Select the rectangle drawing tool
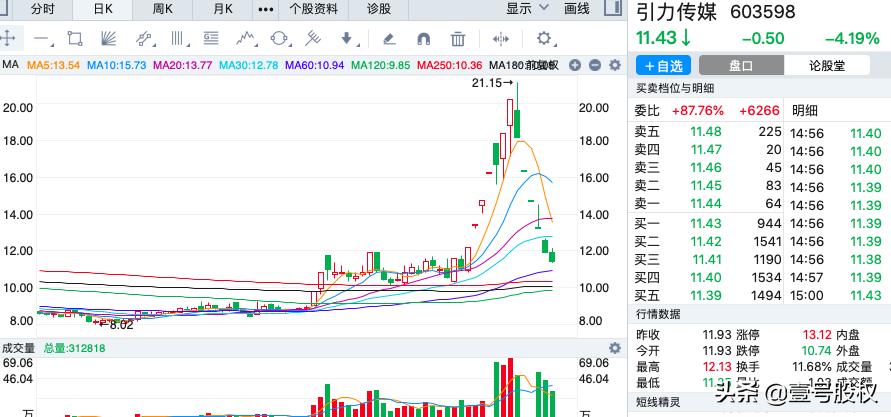Image resolution: width=891 pixels, height=417 pixels. 75,39
